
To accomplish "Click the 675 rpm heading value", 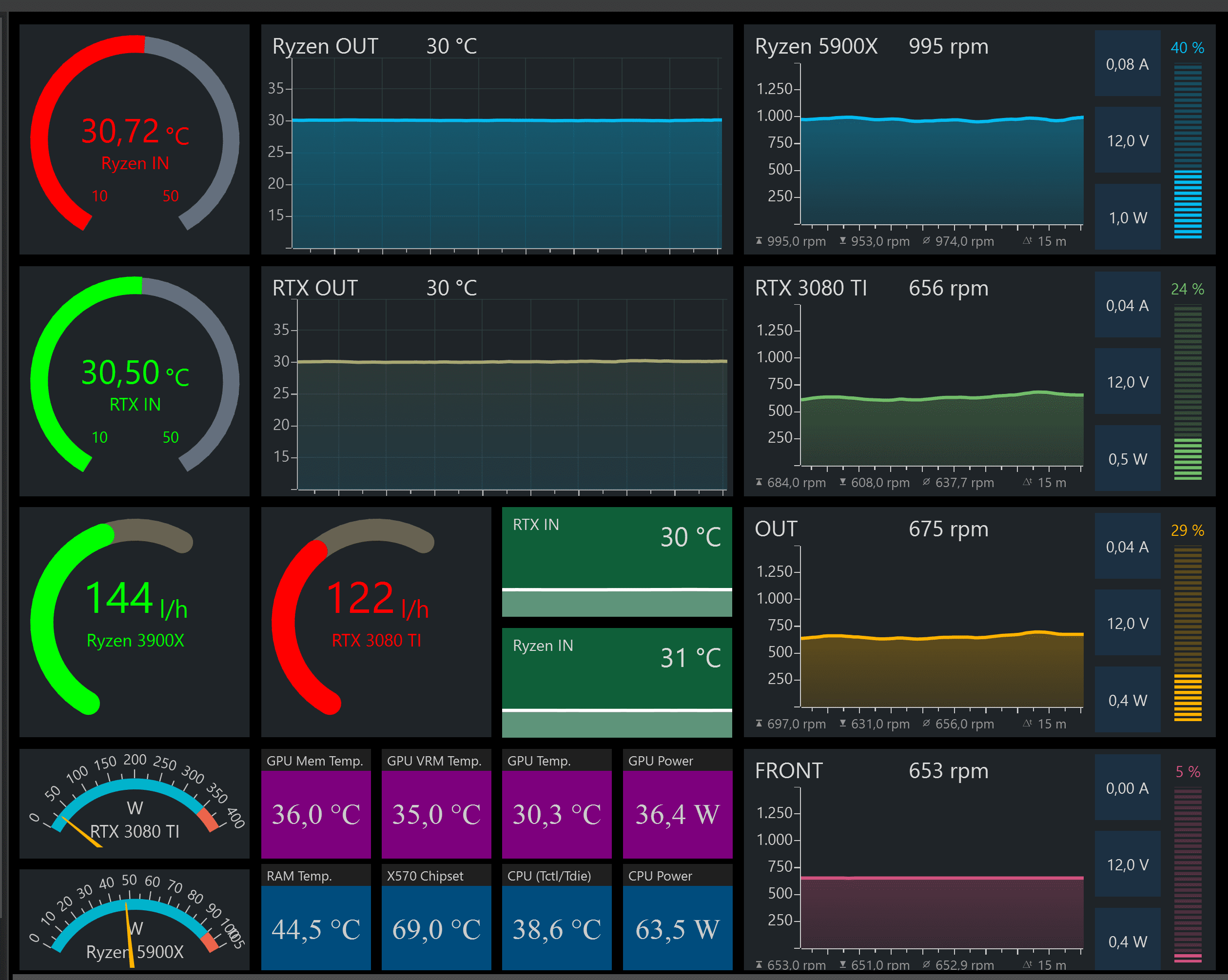I will [948, 529].
